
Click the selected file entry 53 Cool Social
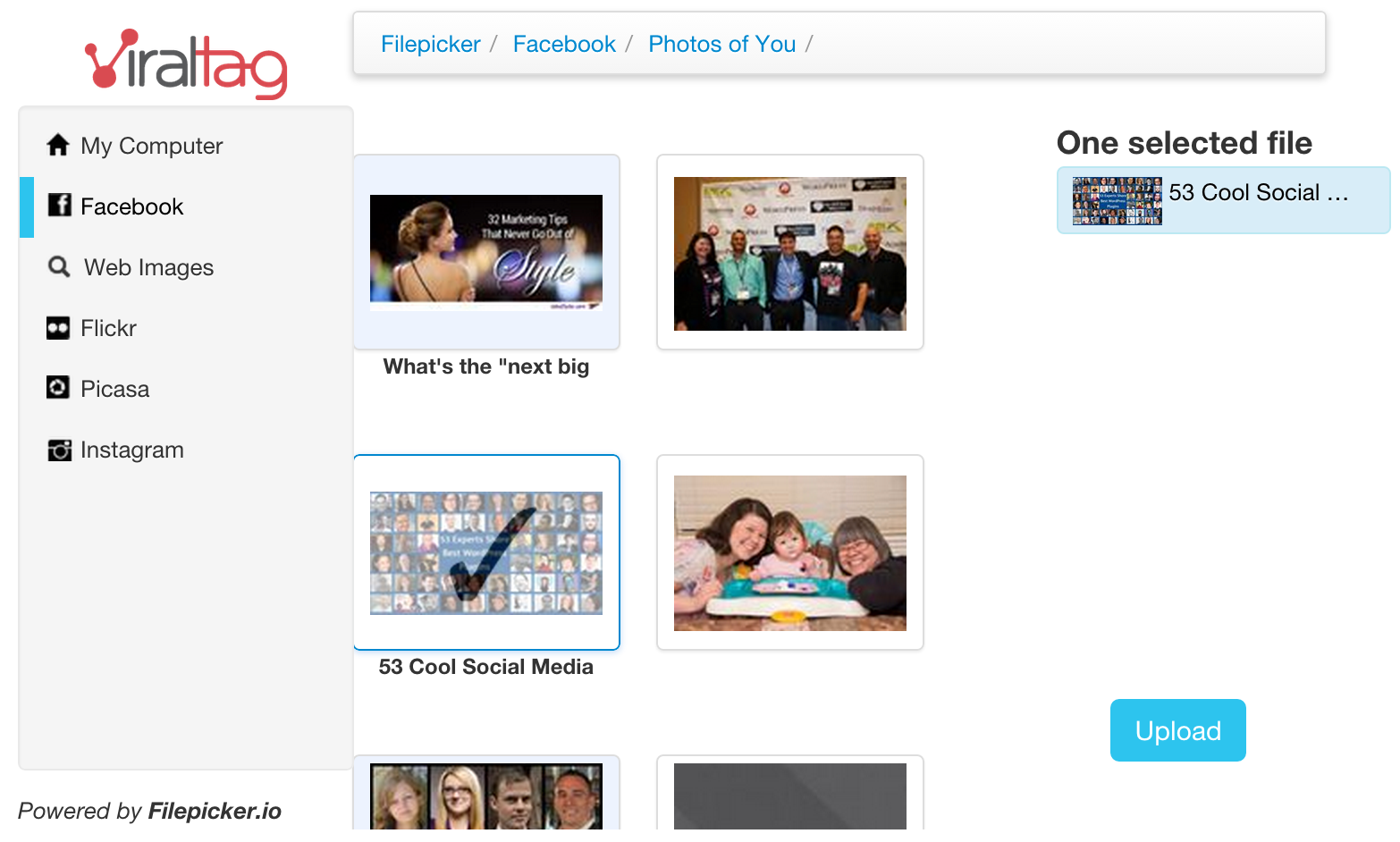[x=1224, y=200]
